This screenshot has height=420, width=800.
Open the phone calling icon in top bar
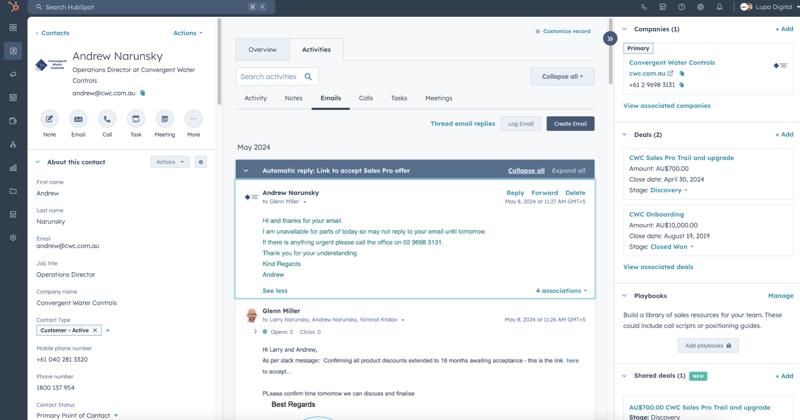(644, 7)
